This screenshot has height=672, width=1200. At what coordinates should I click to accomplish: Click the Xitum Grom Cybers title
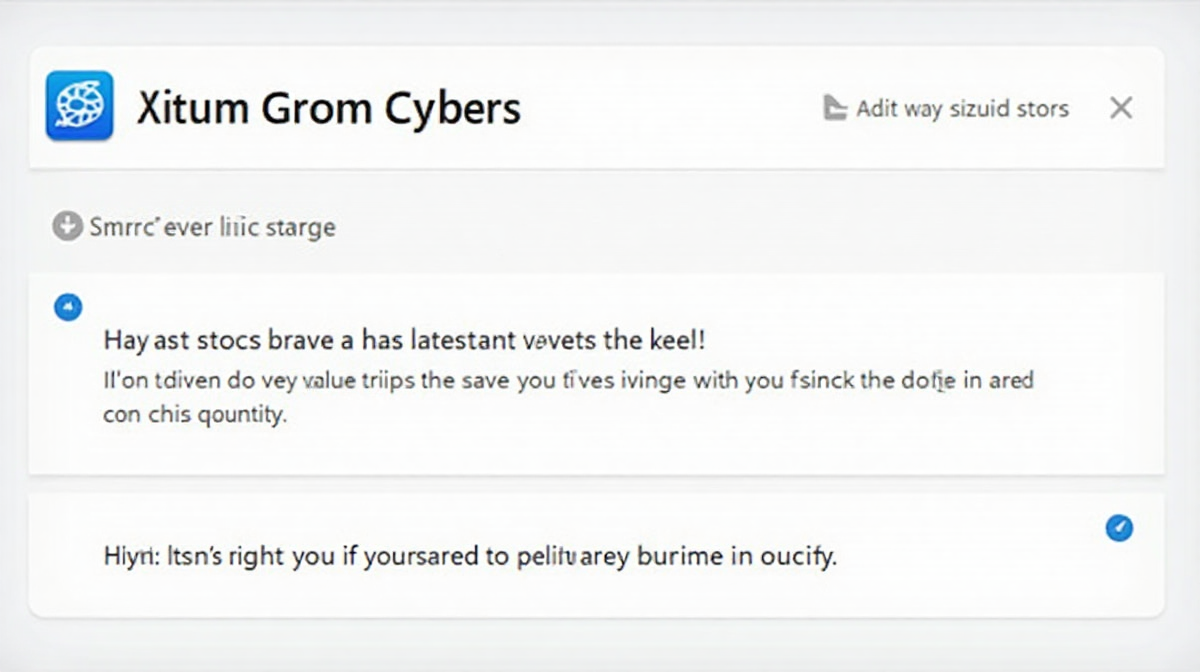[x=328, y=107]
